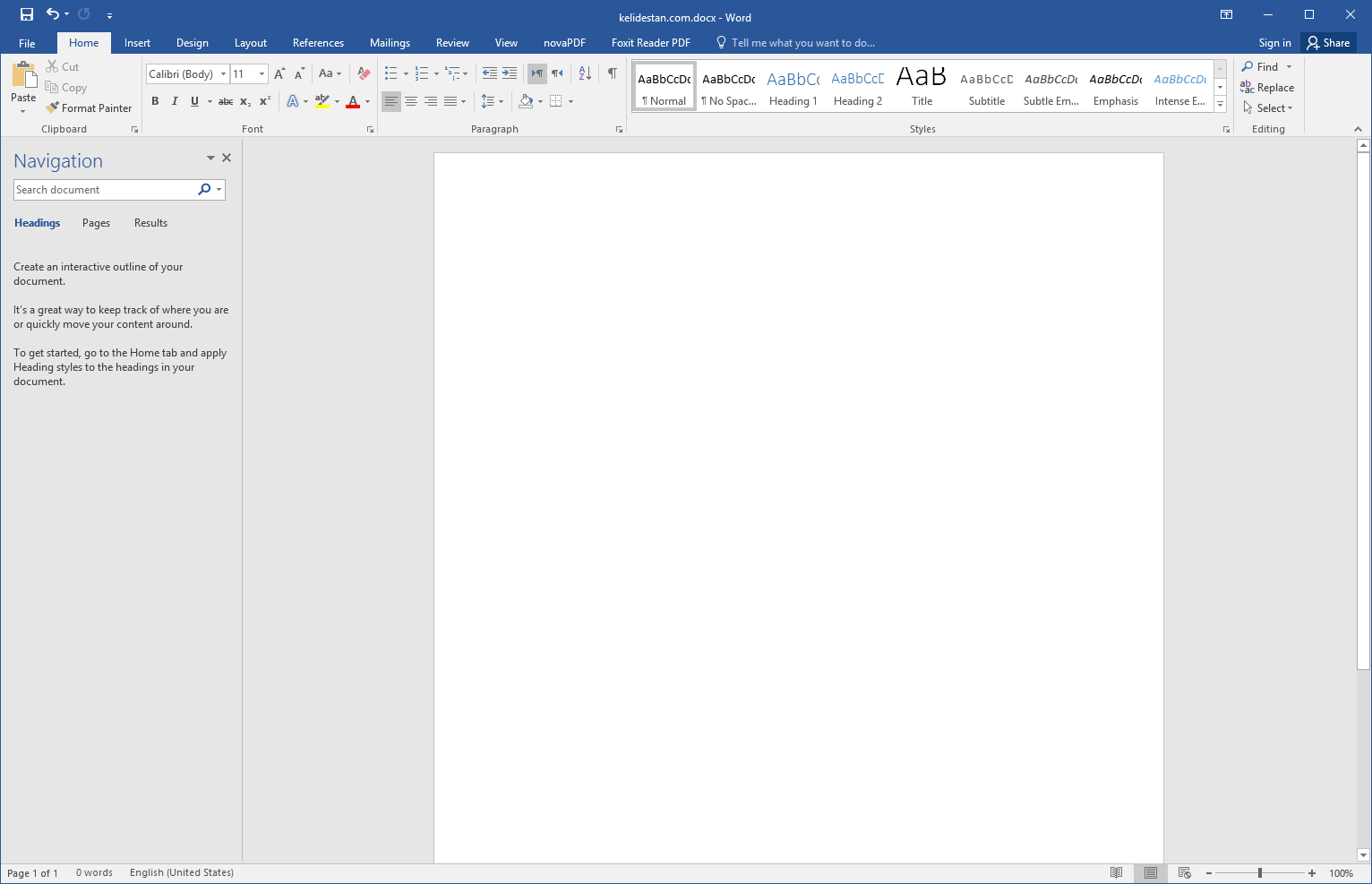Open the Pages tab in Navigation pane
The width and height of the screenshot is (1372, 884).
coord(96,223)
